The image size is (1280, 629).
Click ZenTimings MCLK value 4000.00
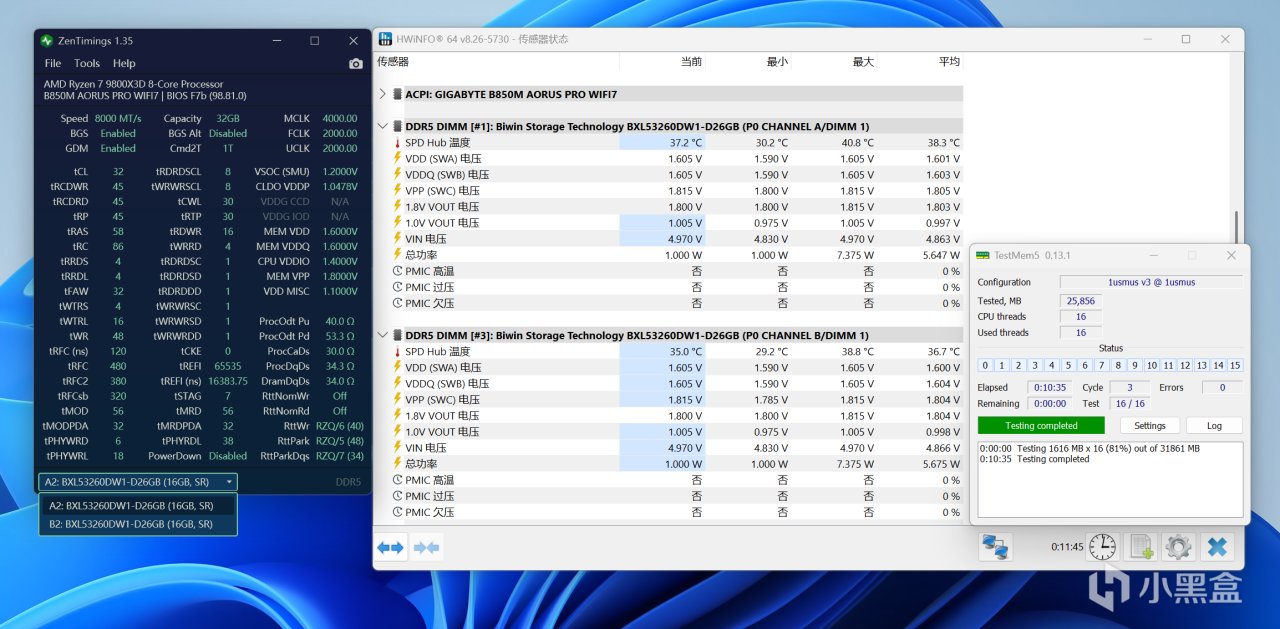point(340,118)
